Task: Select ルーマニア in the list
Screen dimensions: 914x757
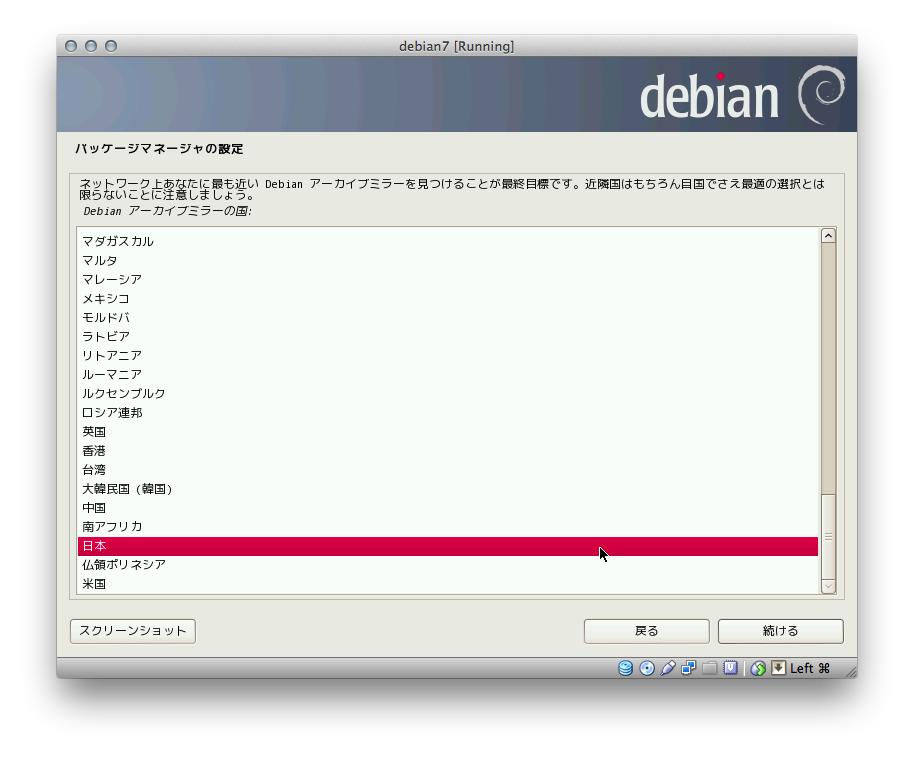Action: [x=448, y=374]
